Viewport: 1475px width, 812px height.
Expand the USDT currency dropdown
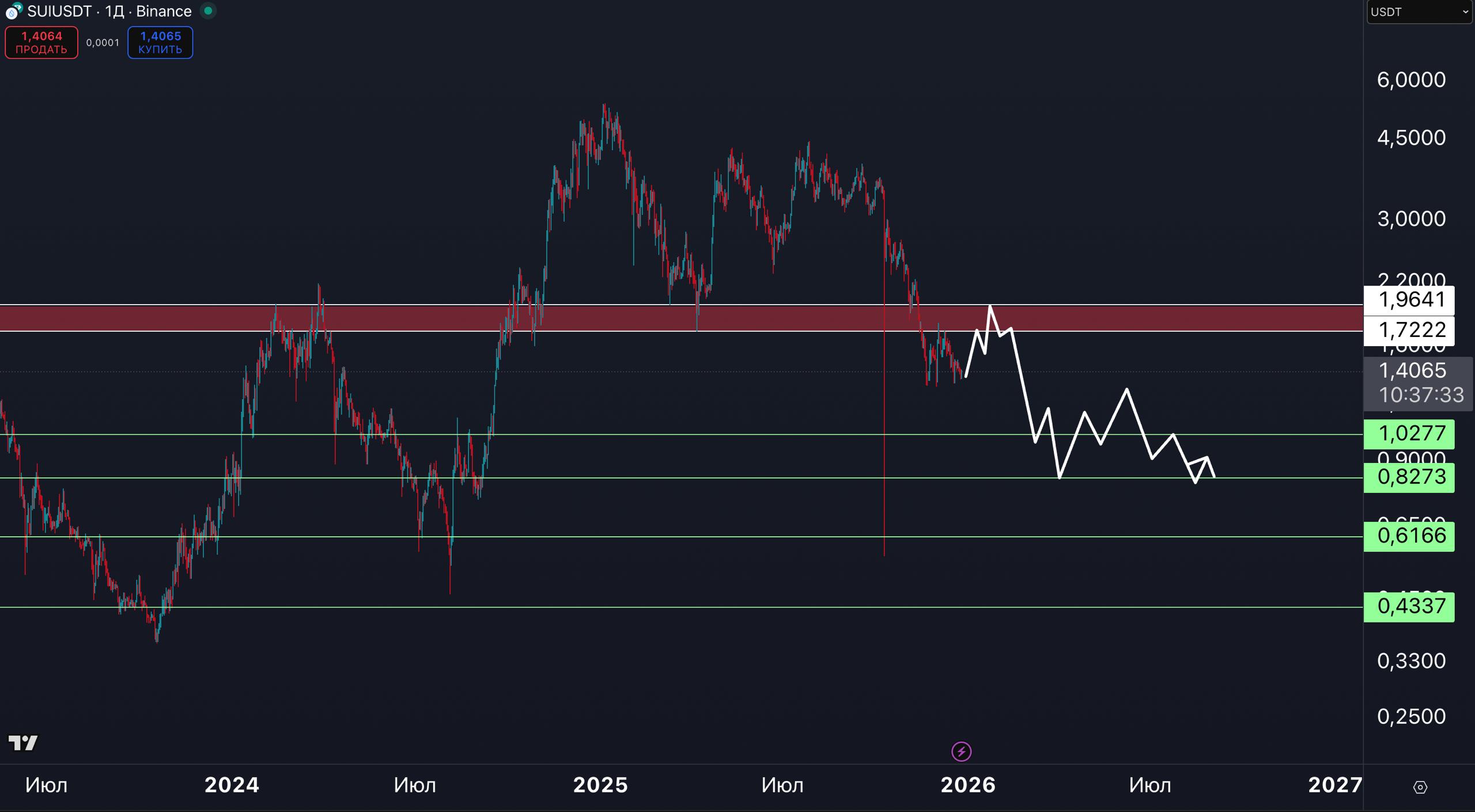(1419, 12)
